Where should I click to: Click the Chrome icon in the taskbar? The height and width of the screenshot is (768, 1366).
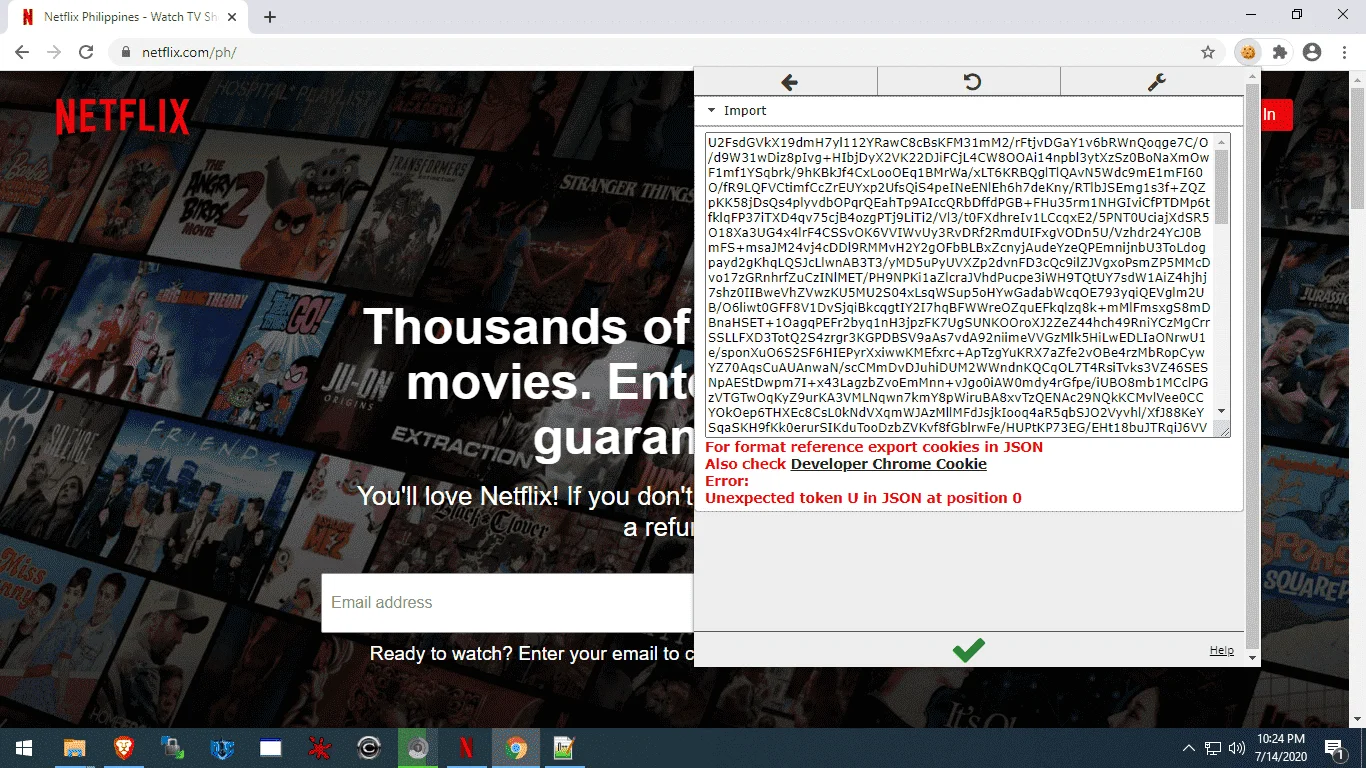pos(516,748)
